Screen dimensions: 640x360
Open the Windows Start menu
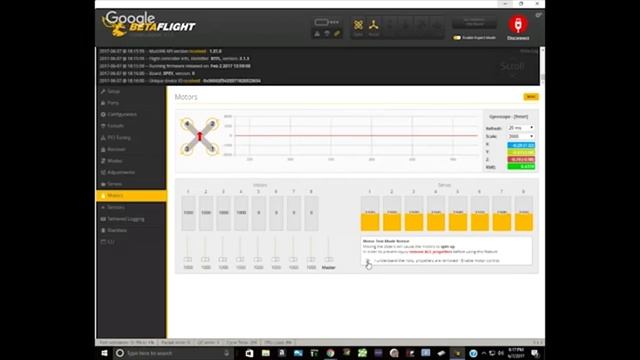click(104, 353)
